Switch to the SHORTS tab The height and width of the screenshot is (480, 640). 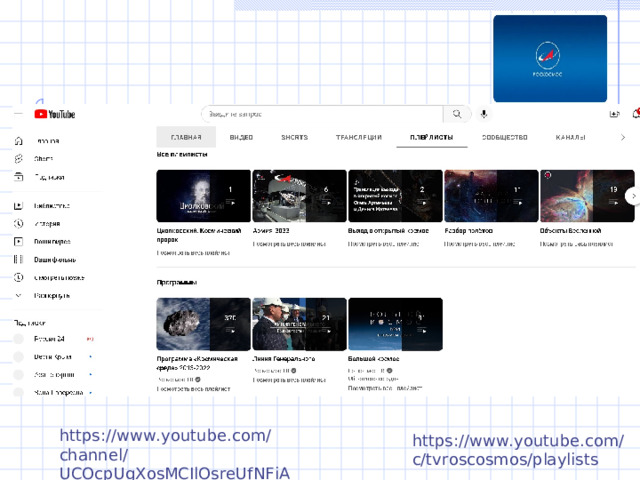tap(294, 138)
